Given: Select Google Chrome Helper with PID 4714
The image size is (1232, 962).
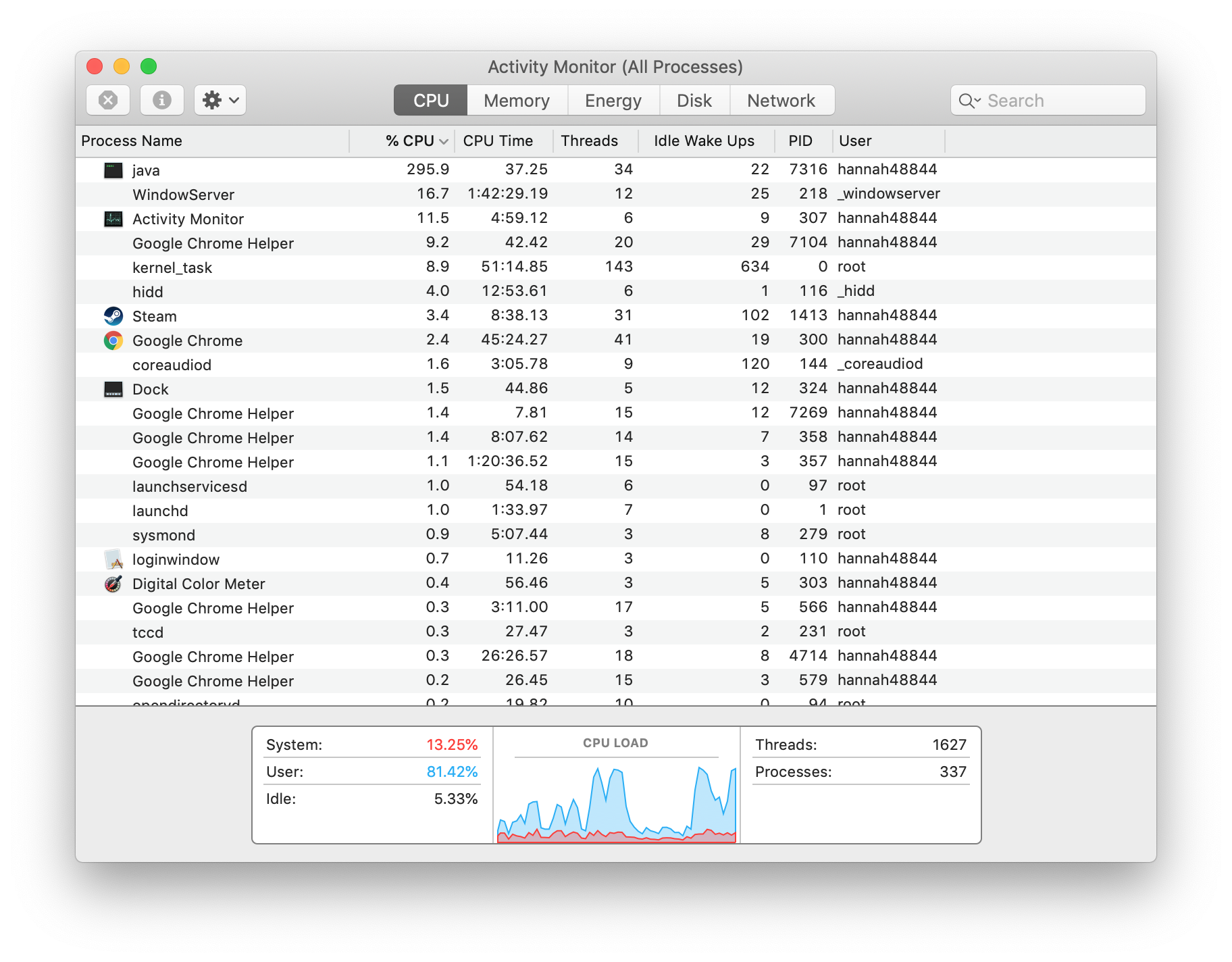Looking at the screenshot, I should click(x=616, y=656).
